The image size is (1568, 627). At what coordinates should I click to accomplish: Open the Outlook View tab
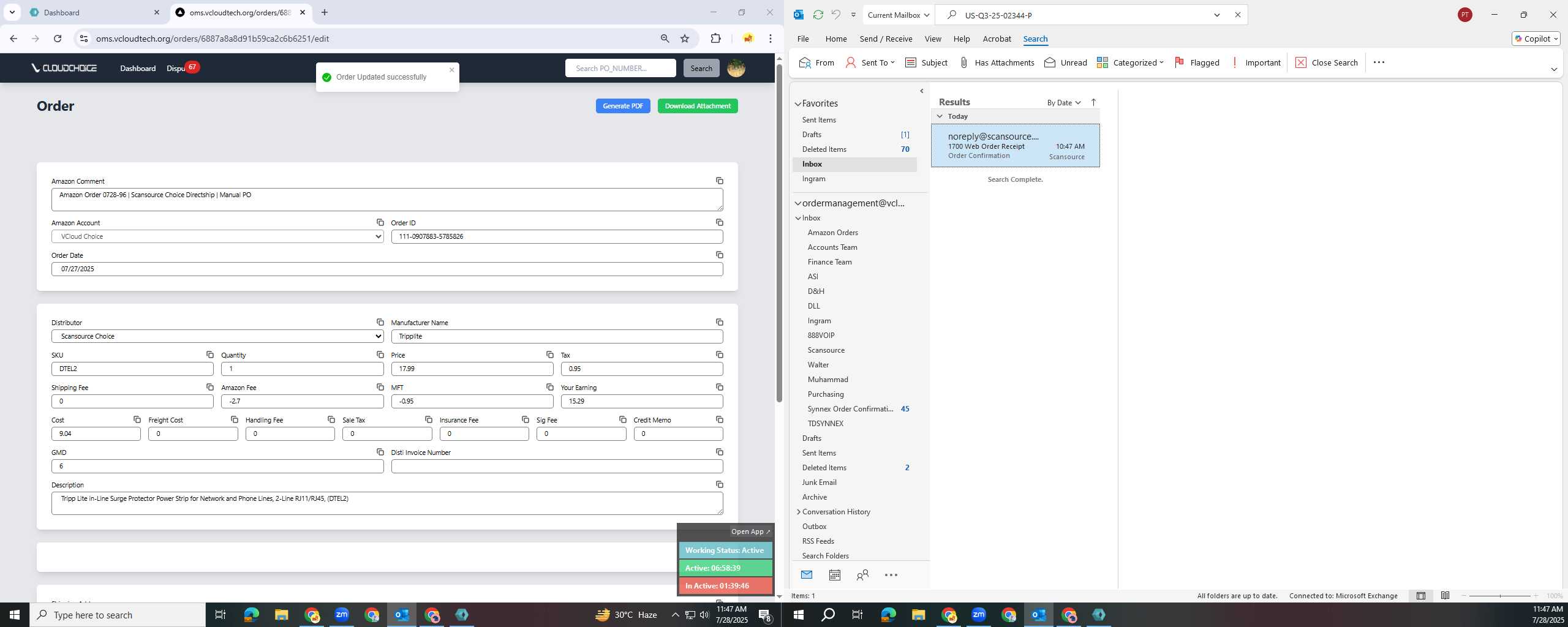[x=933, y=39]
